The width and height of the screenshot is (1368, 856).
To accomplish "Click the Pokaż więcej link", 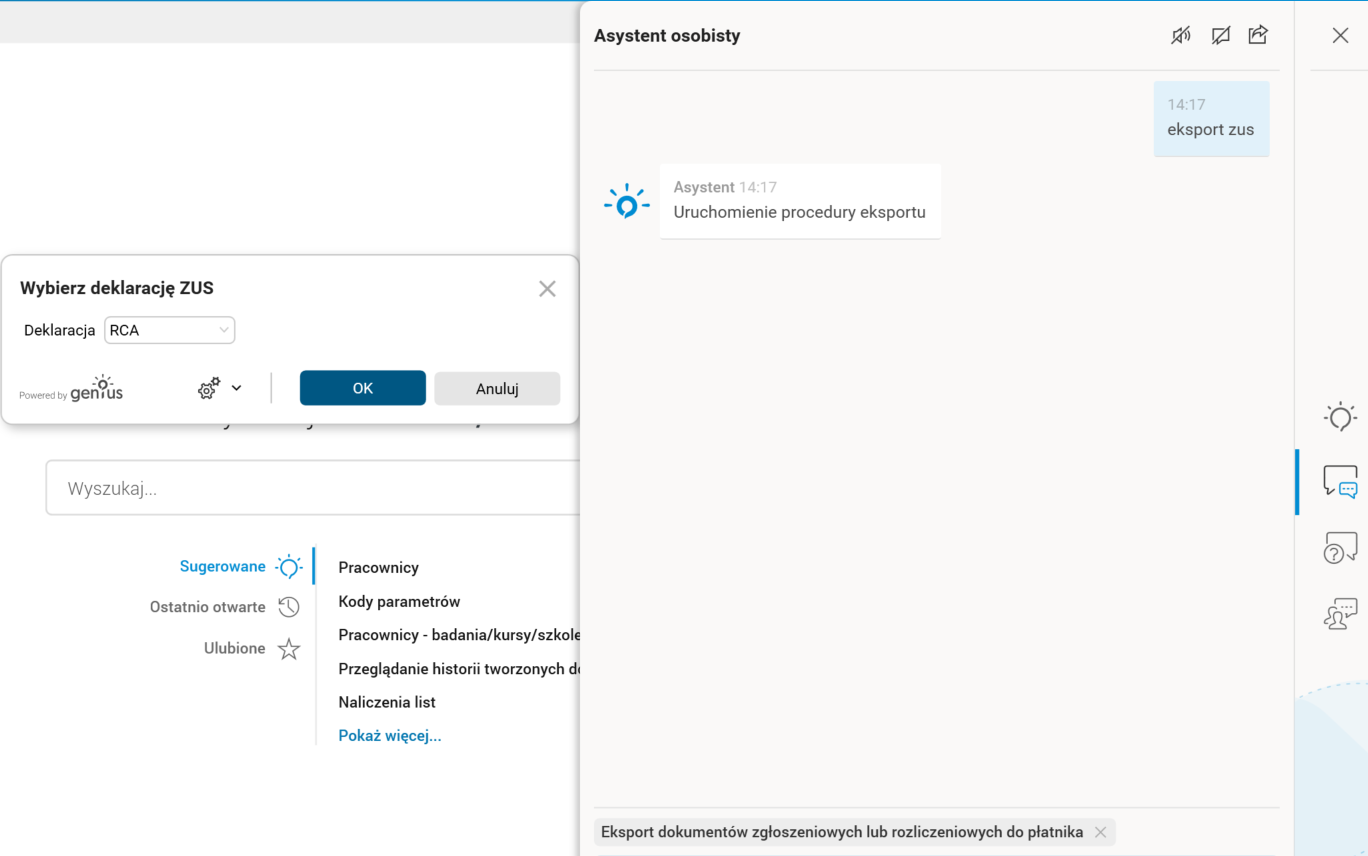I will (390, 736).
